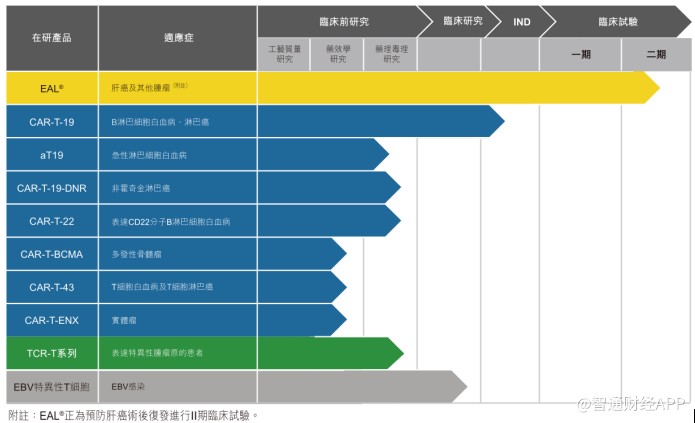
Task: Select the CAR-T-BCMA row label
Action: click(x=52, y=254)
